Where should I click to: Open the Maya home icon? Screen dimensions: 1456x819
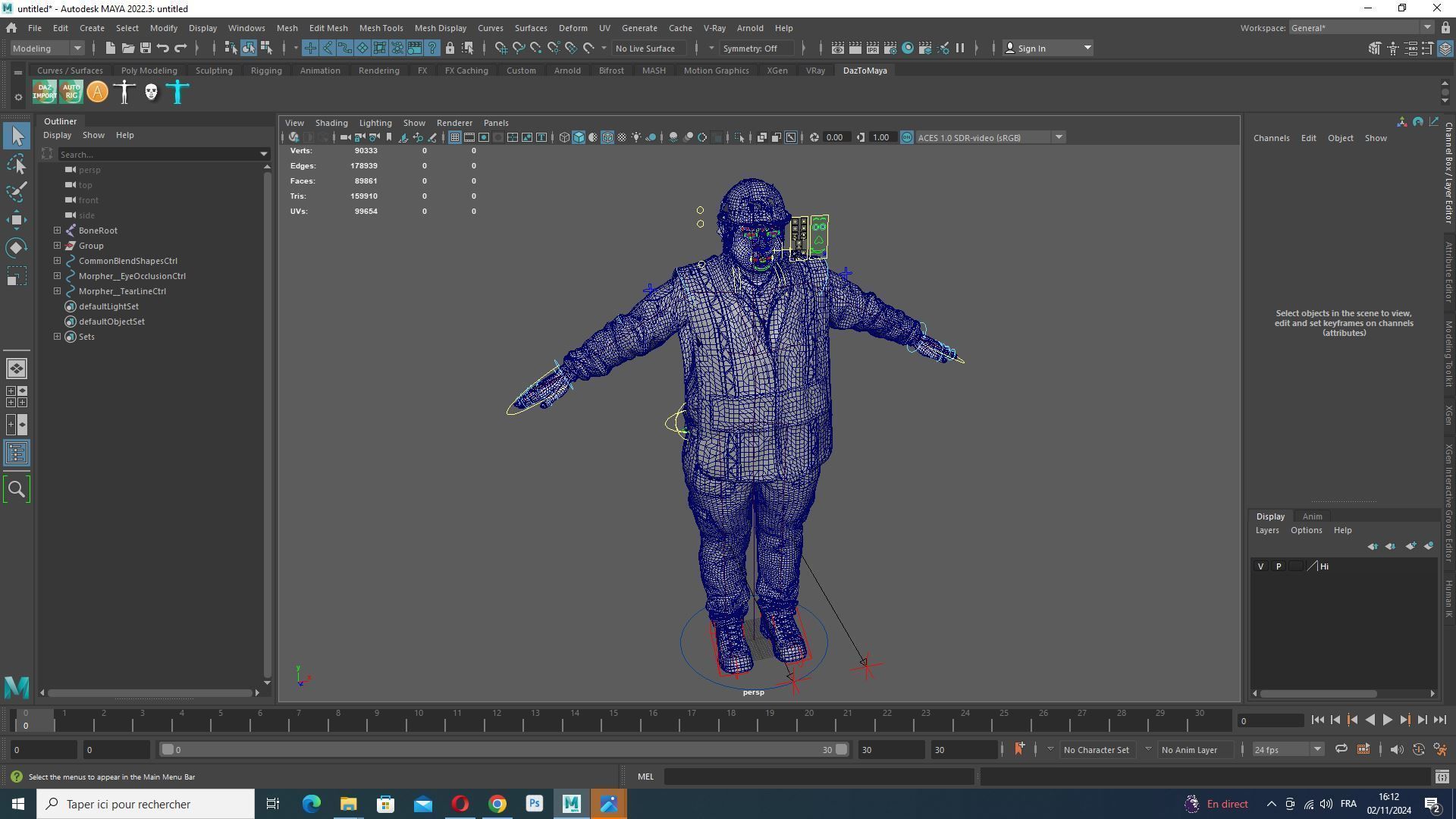(x=11, y=28)
